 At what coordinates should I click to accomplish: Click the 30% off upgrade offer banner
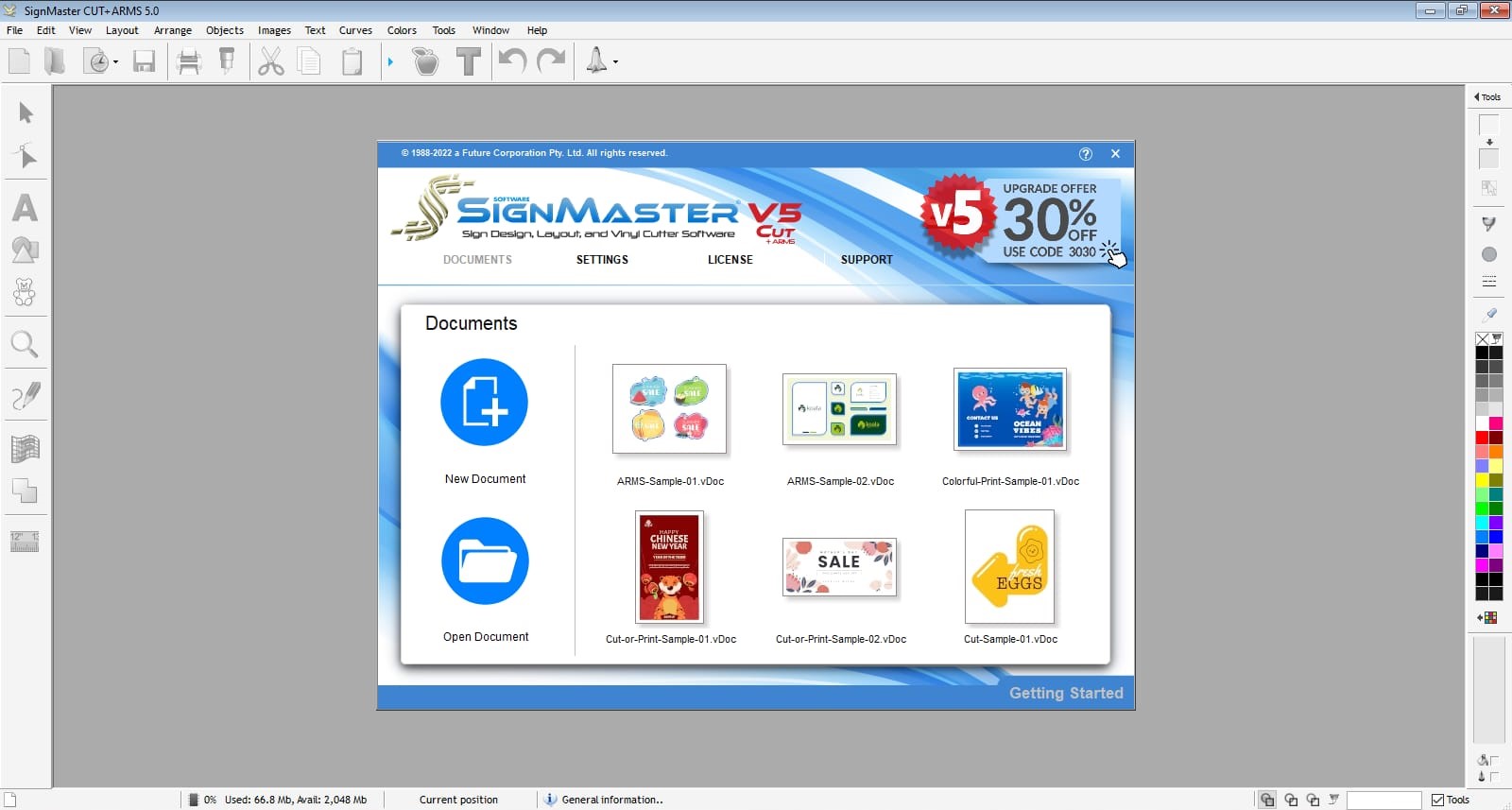tap(1024, 218)
